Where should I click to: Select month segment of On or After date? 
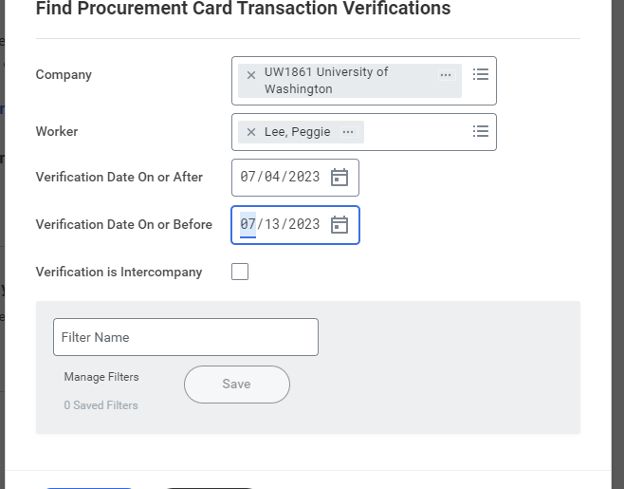(248, 177)
